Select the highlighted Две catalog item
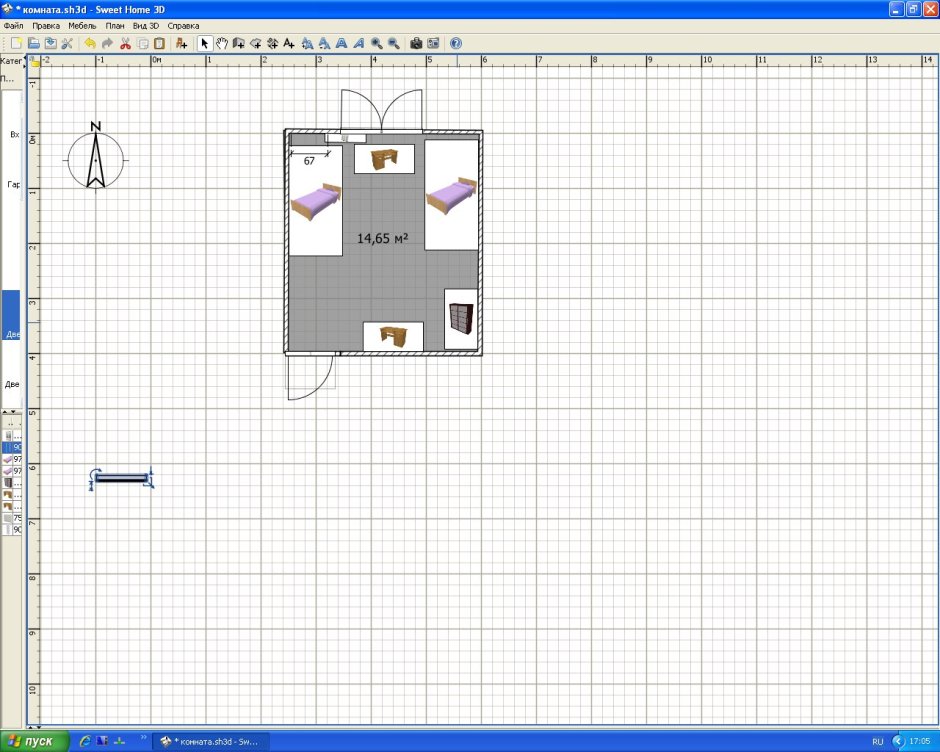 (x=11, y=315)
